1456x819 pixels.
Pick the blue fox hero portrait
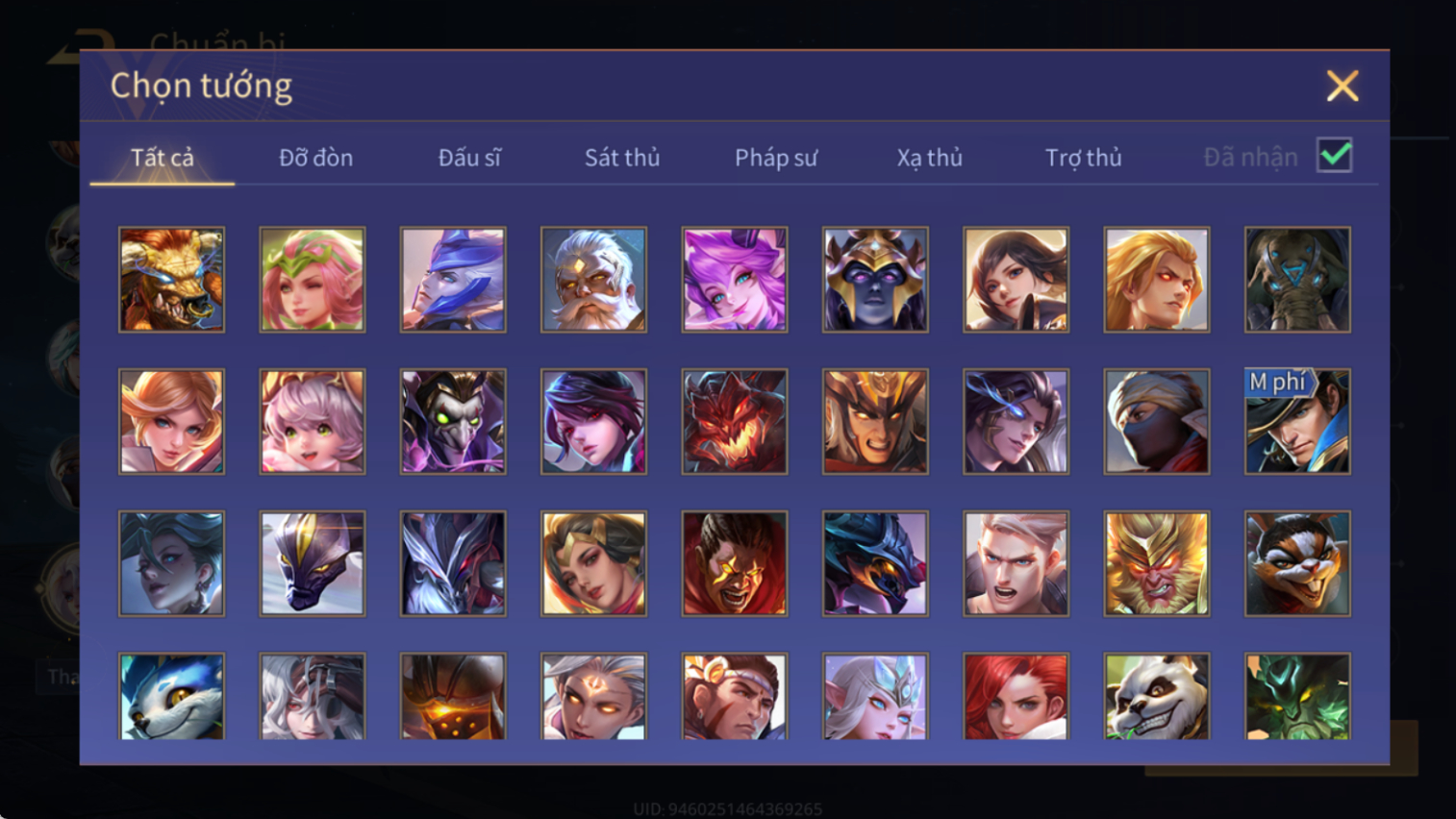pyautogui.click(x=172, y=697)
